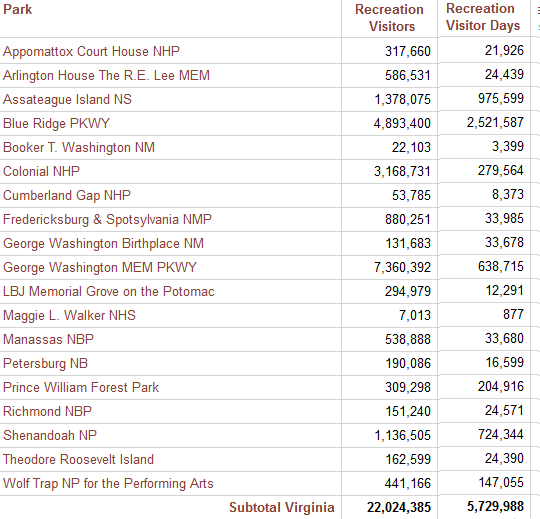
Task: Select visitors value 309,298
Action: tap(408, 388)
